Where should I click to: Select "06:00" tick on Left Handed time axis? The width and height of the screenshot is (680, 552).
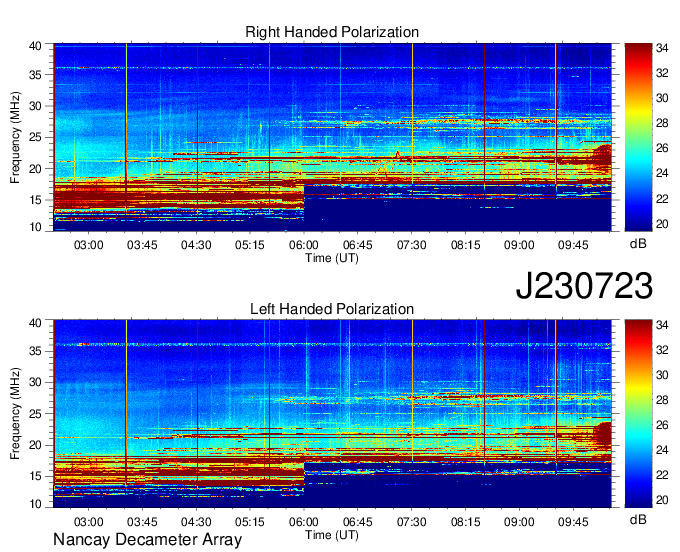[304, 522]
